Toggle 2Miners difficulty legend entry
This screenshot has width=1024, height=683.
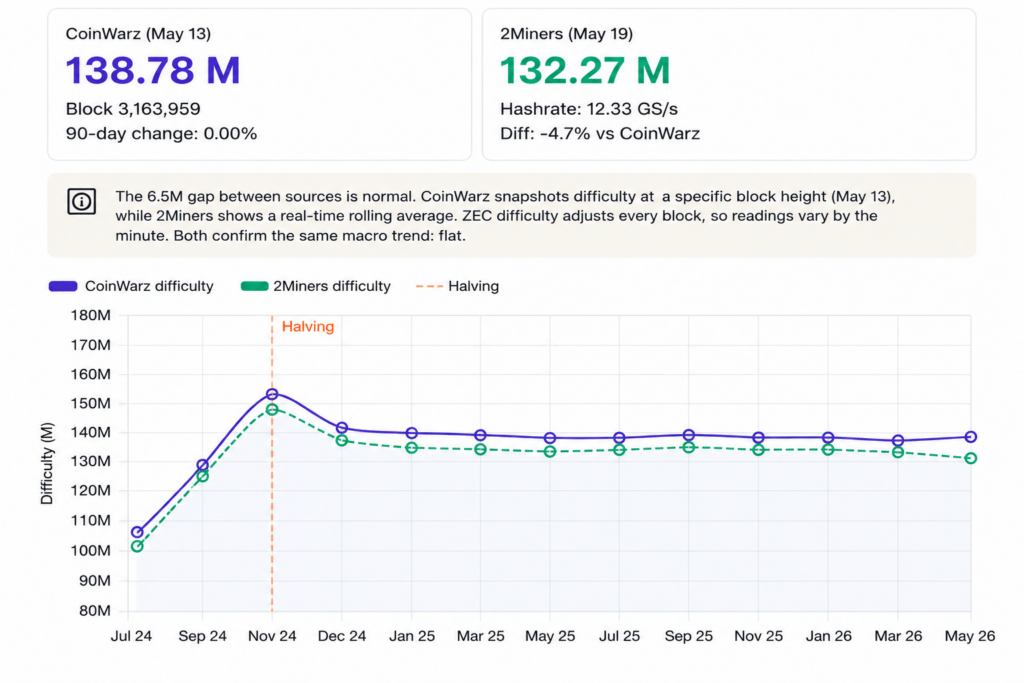pos(316,286)
